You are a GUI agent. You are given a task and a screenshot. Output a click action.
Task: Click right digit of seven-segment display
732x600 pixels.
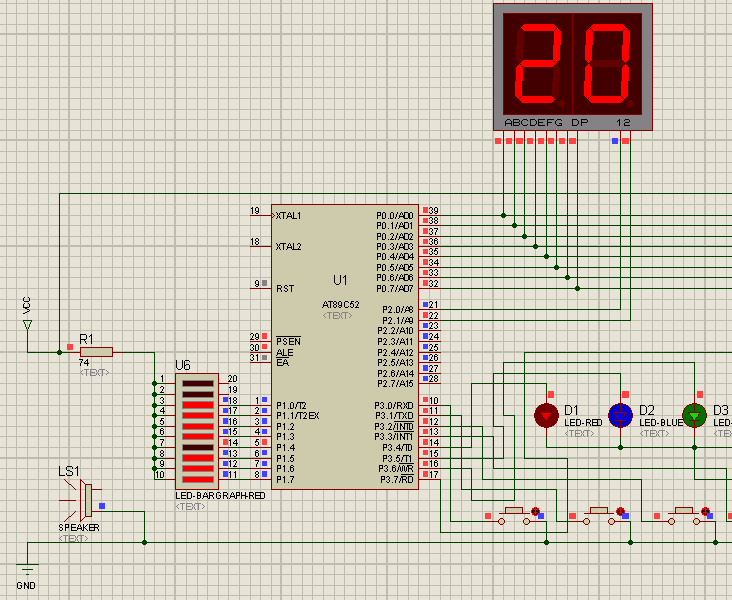point(607,64)
